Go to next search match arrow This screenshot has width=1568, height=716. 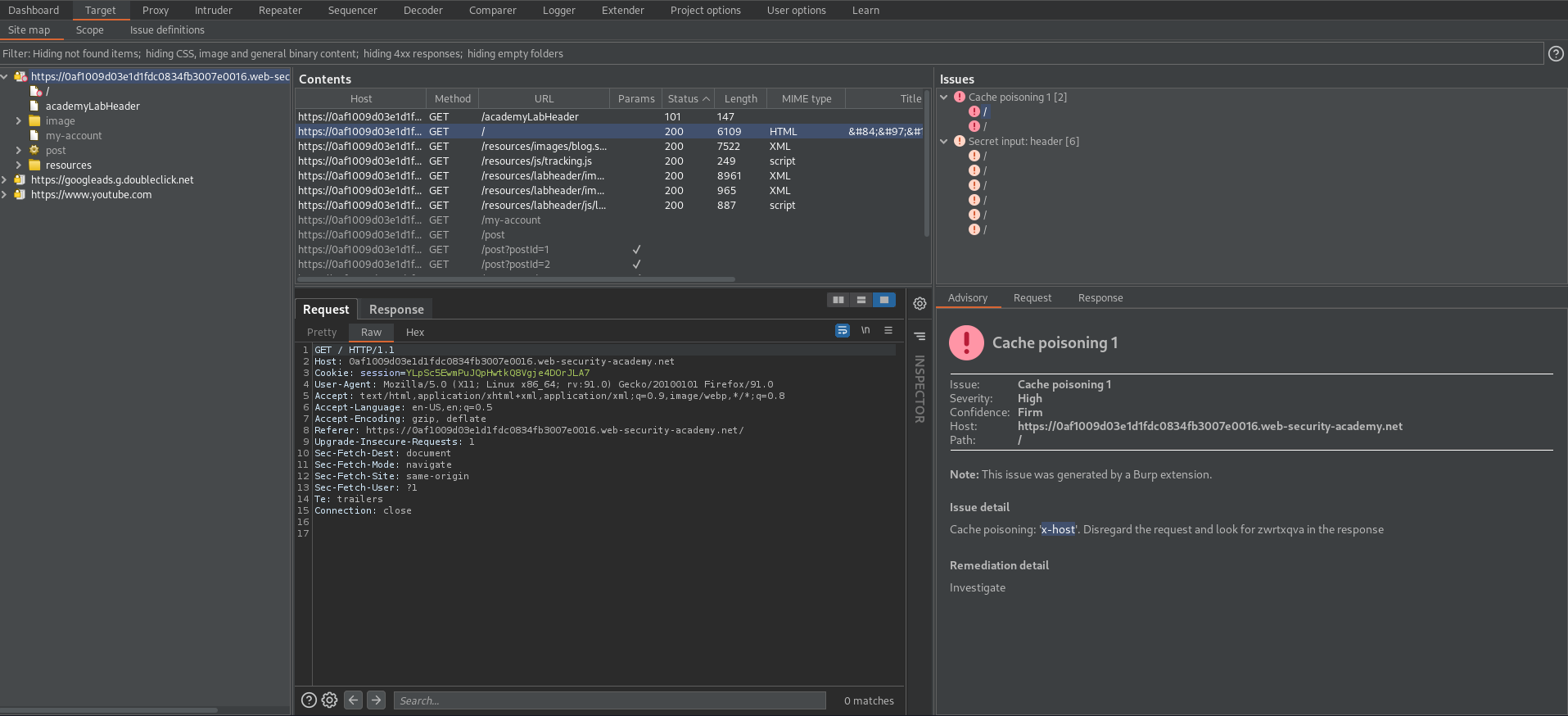click(377, 700)
